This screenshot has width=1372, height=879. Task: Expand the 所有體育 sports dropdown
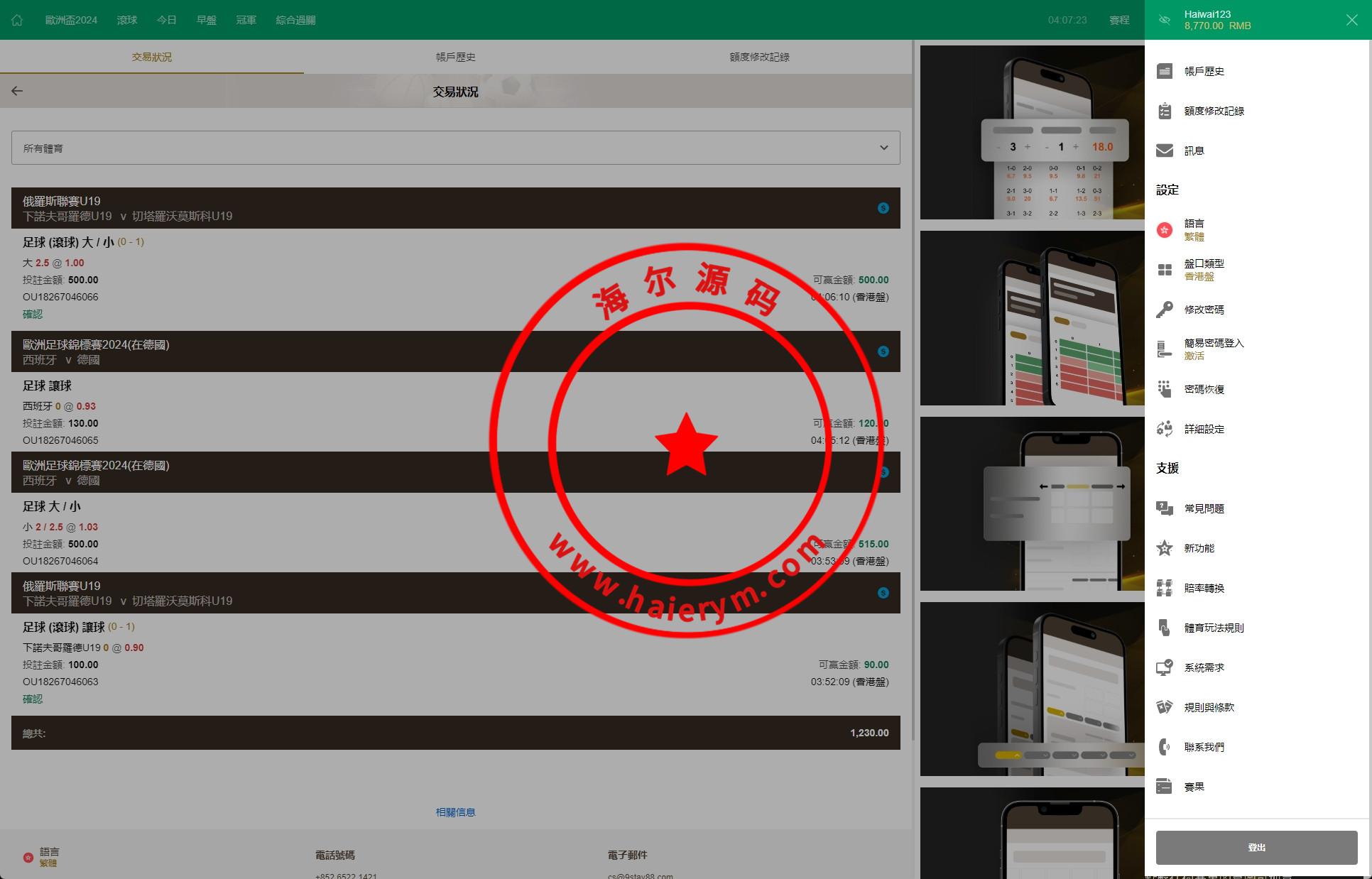(455, 148)
